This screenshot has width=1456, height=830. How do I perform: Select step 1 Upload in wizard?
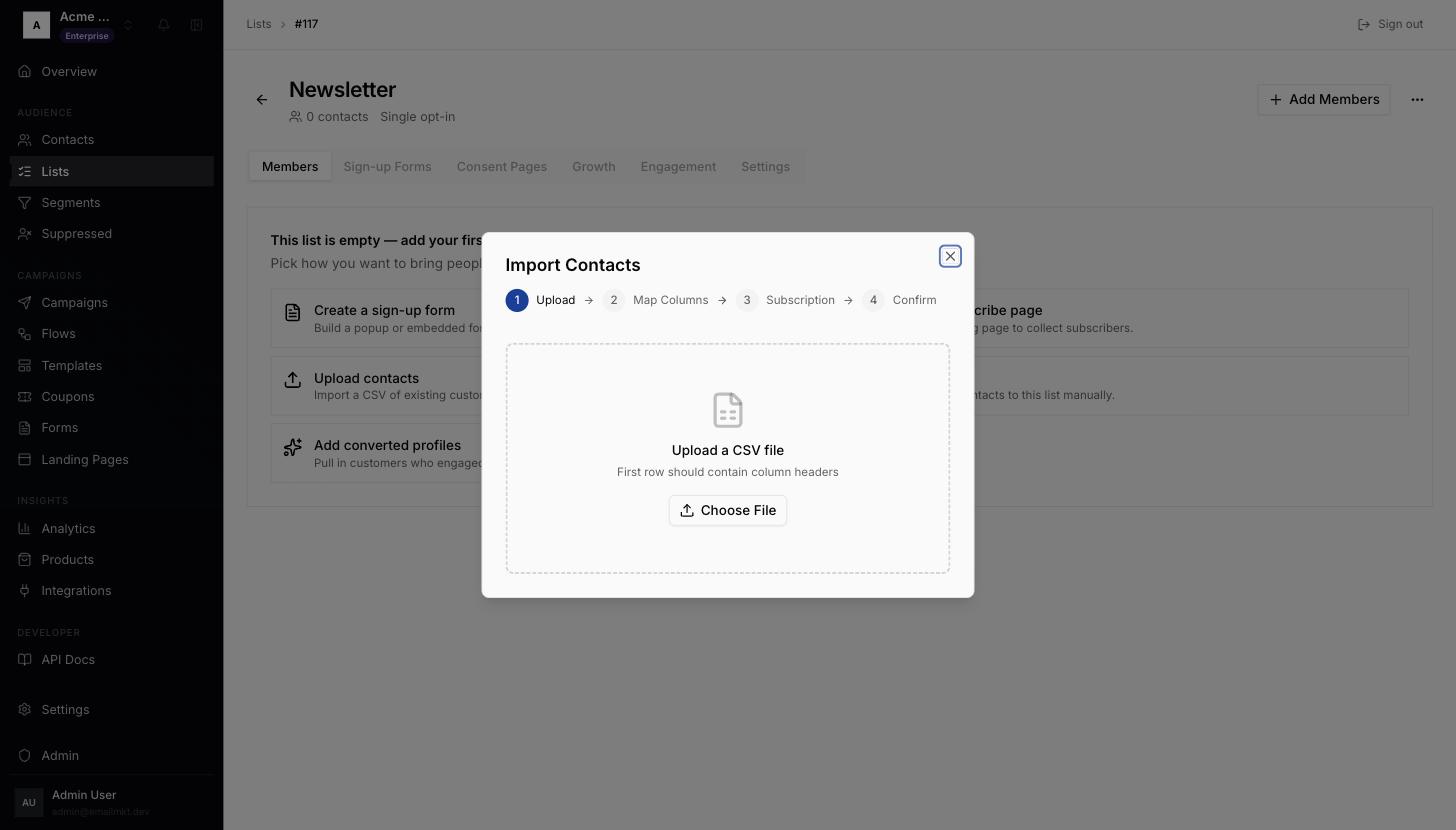click(541, 300)
